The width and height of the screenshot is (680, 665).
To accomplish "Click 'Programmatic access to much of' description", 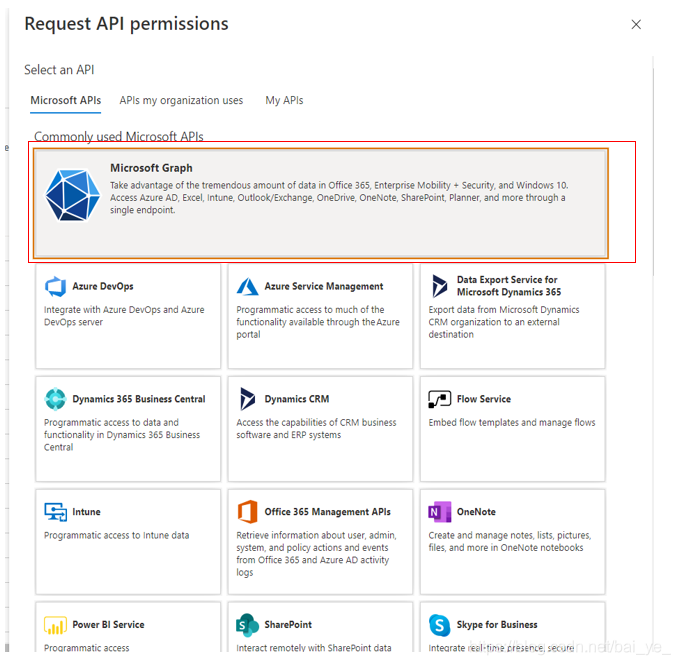I will tap(318, 322).
